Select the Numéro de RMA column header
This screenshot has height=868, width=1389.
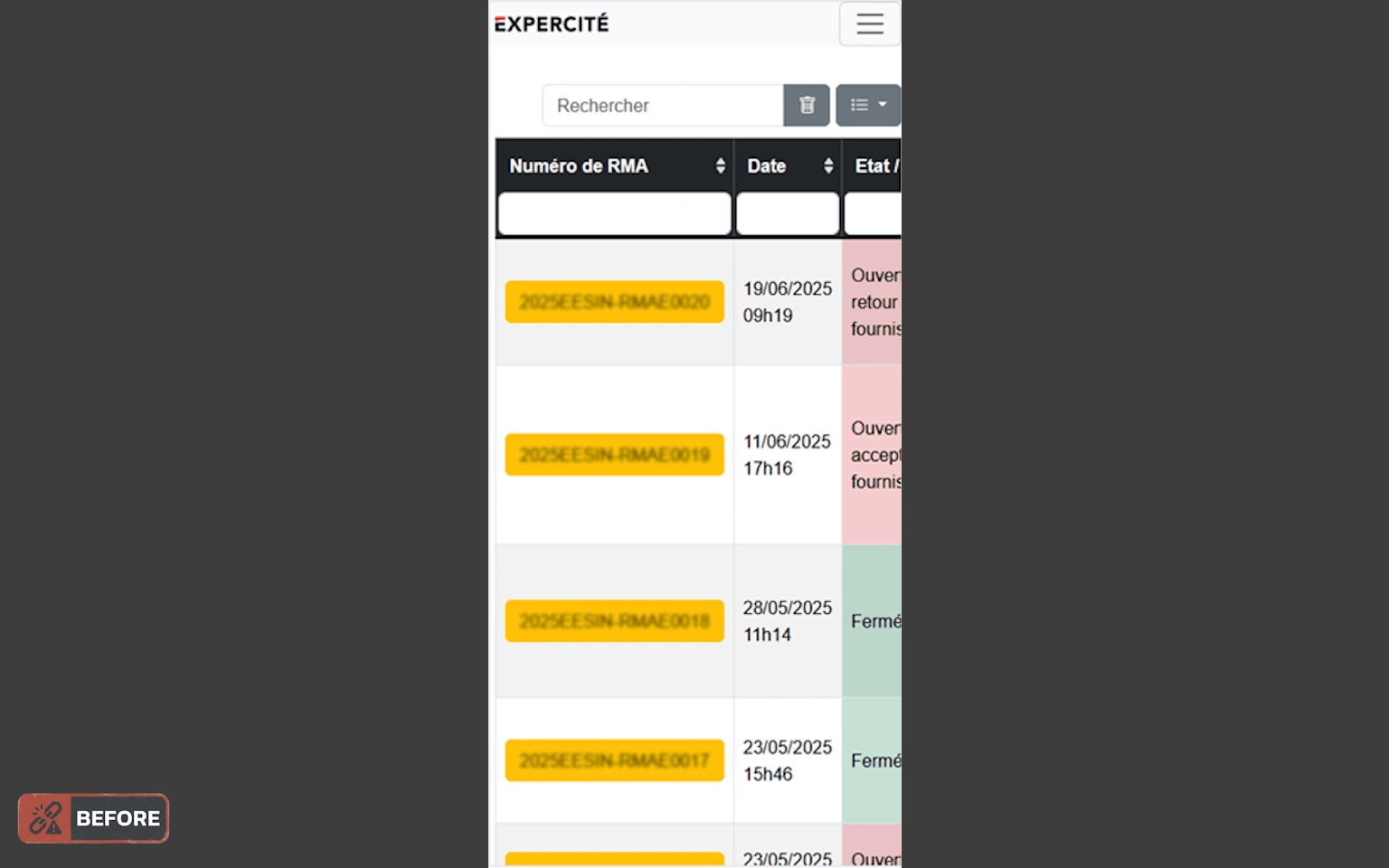(x=579, y=165)
